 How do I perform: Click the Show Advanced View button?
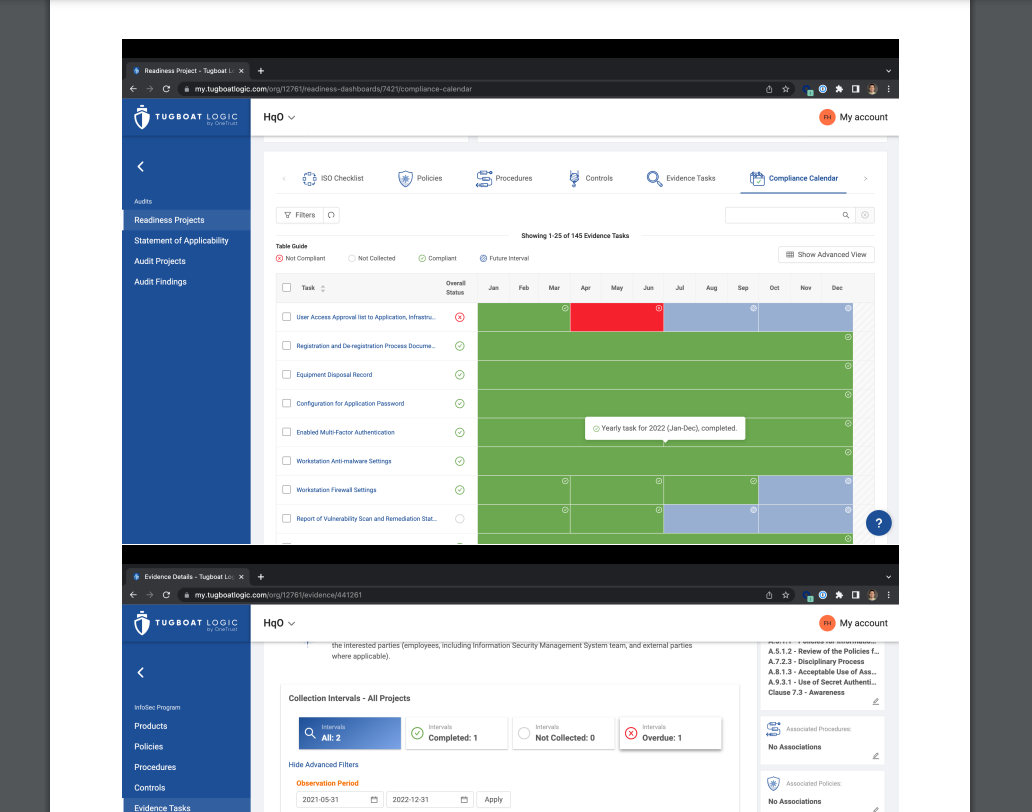point(826,255)
